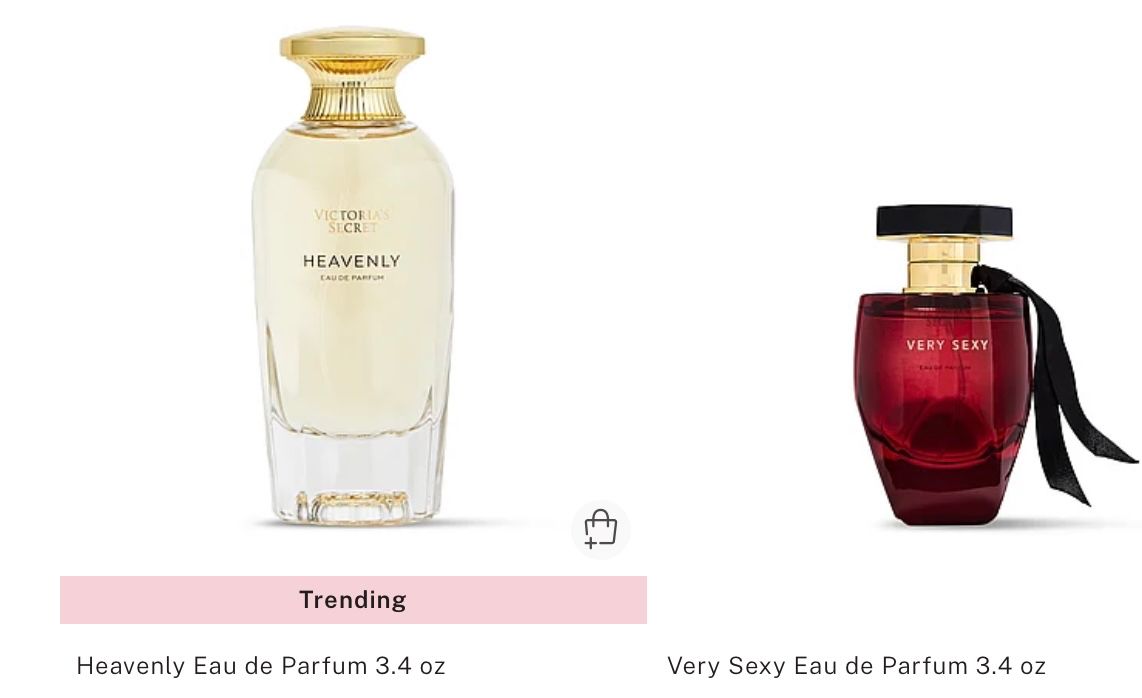The width and height of the screenshot is (1142, 698).
Task: Click the word Trending in the pink bar
Action: 353,600
